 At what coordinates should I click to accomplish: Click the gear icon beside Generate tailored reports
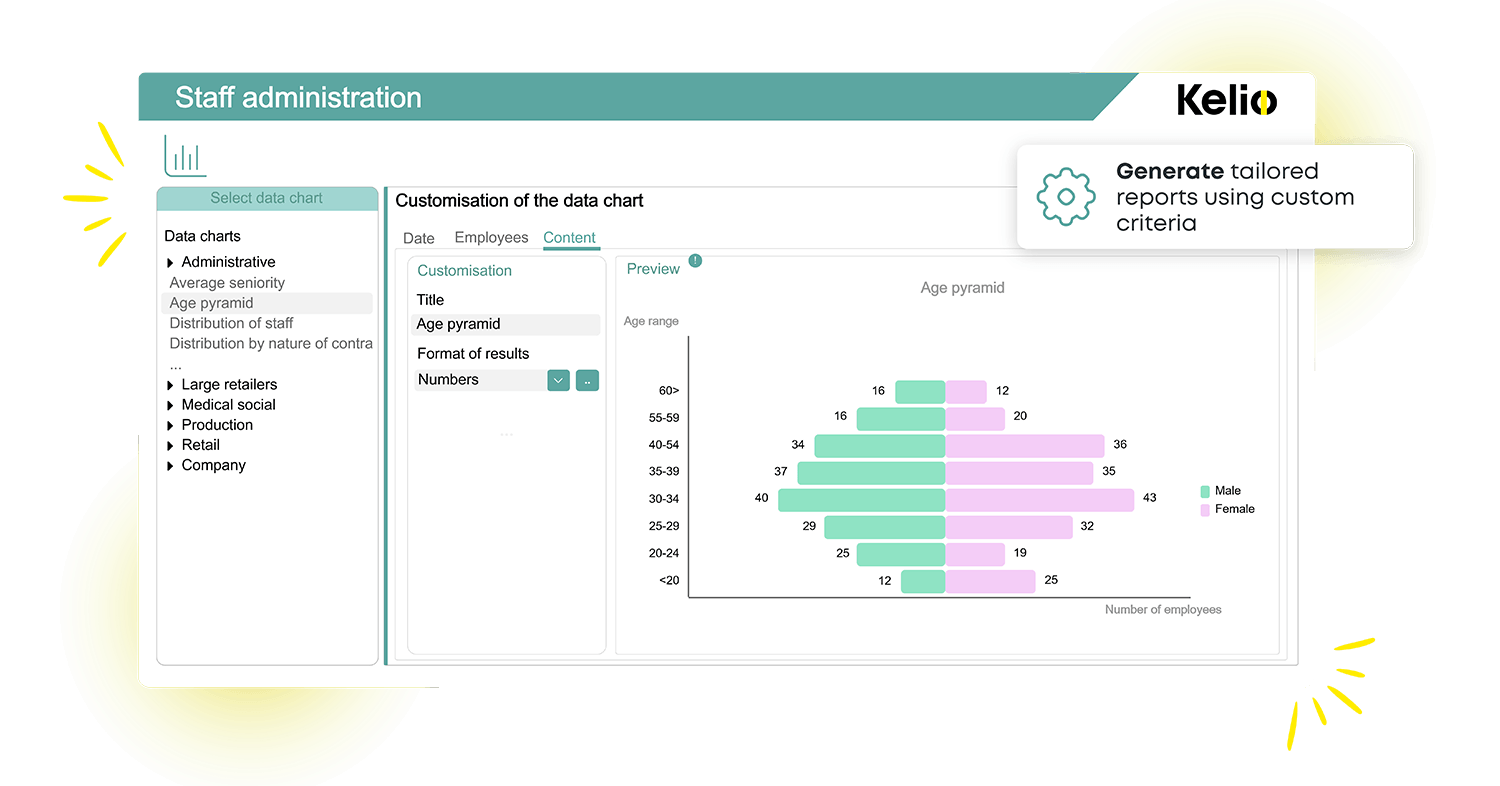(x=1066, y=196)
